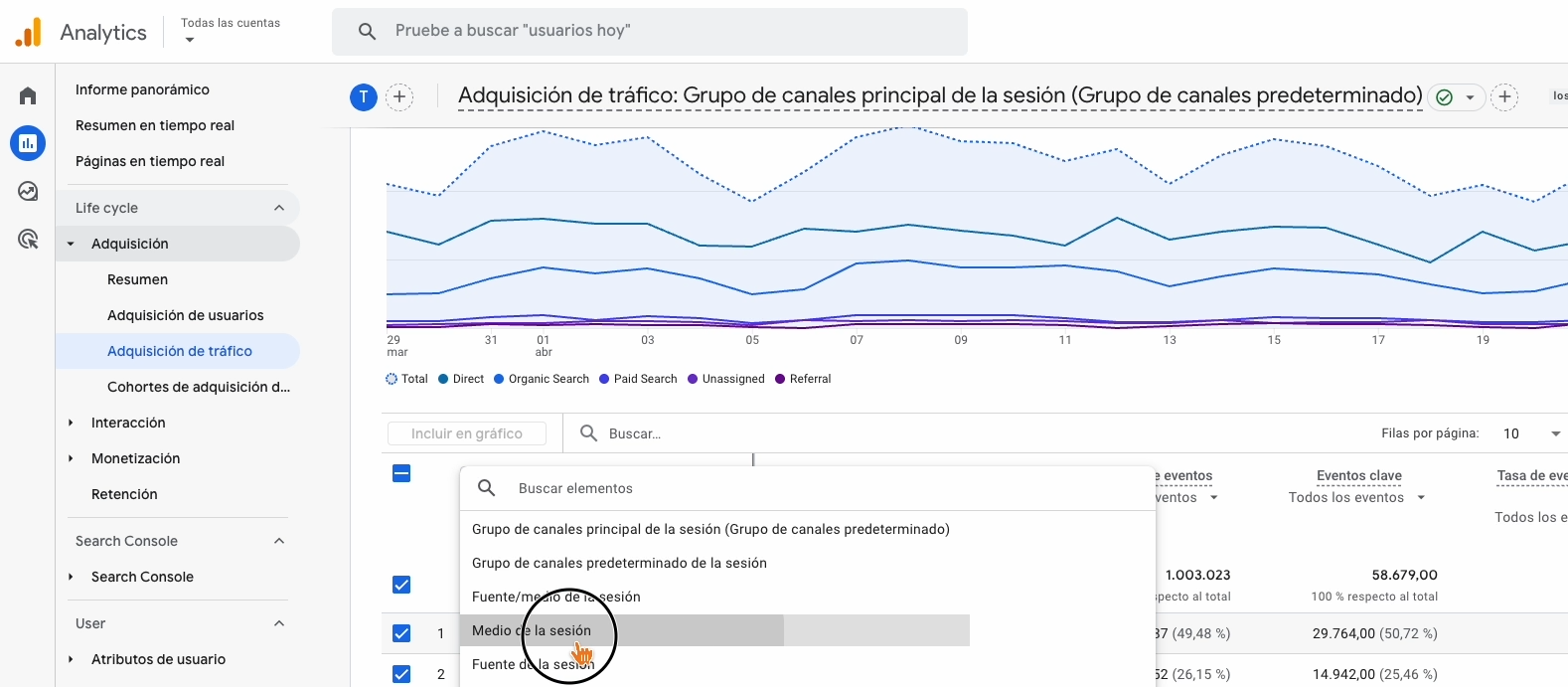
Task: Click the Organic Search legend dot
Action: coord(499,379)
